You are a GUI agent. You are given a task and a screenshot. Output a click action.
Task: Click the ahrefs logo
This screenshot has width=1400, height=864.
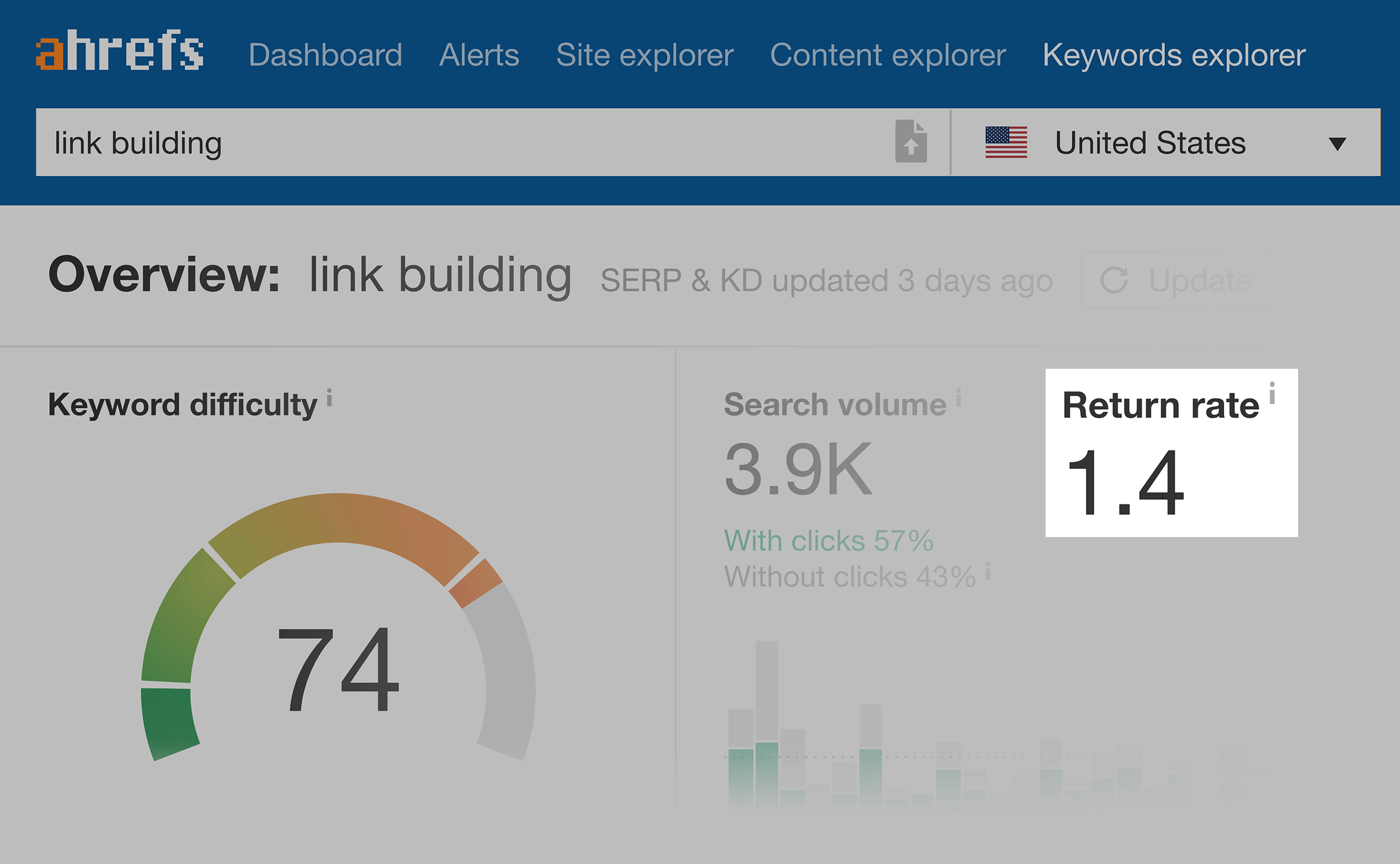pyautogui.click(x=119, y=50)
